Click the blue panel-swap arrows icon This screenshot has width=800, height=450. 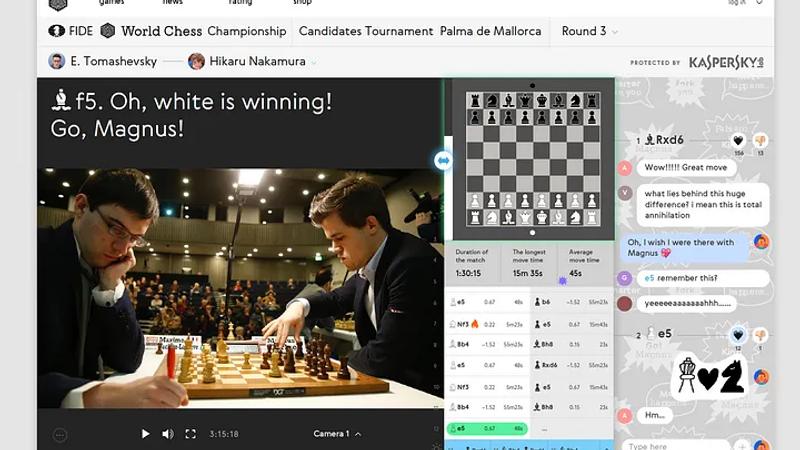(443, 161)
